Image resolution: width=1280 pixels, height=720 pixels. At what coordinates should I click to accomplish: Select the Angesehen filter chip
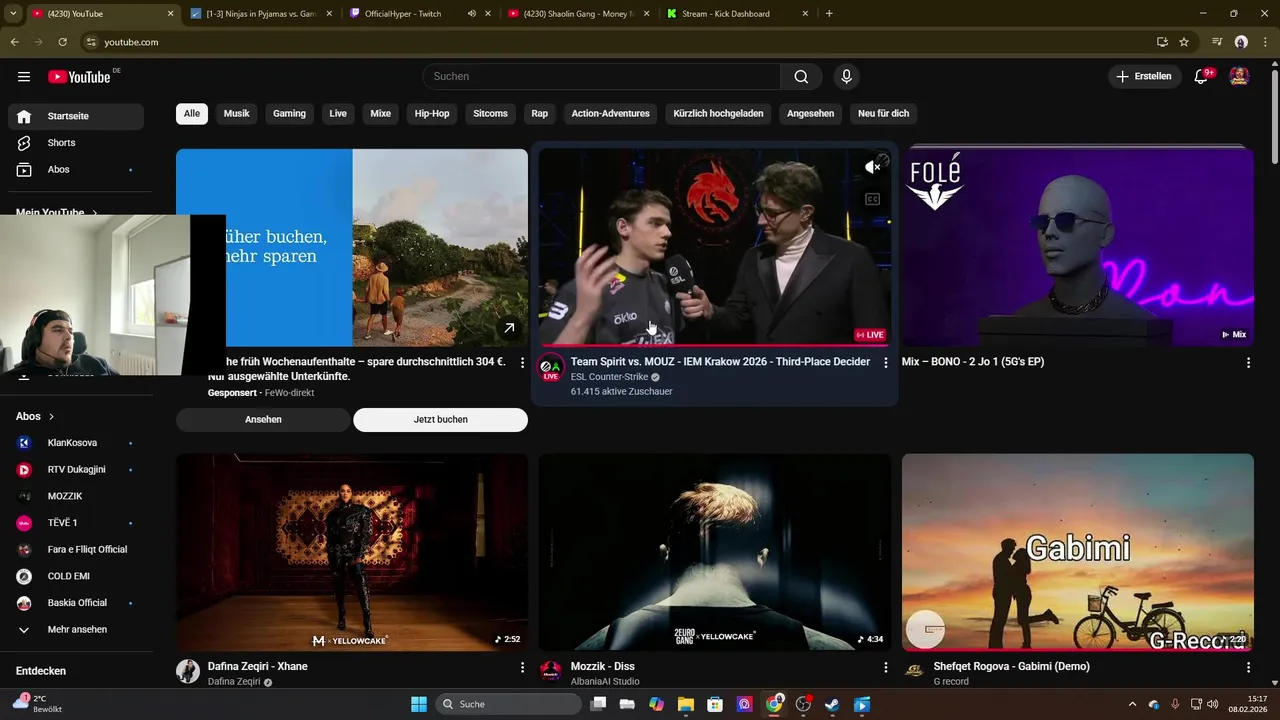coord(810,114)
